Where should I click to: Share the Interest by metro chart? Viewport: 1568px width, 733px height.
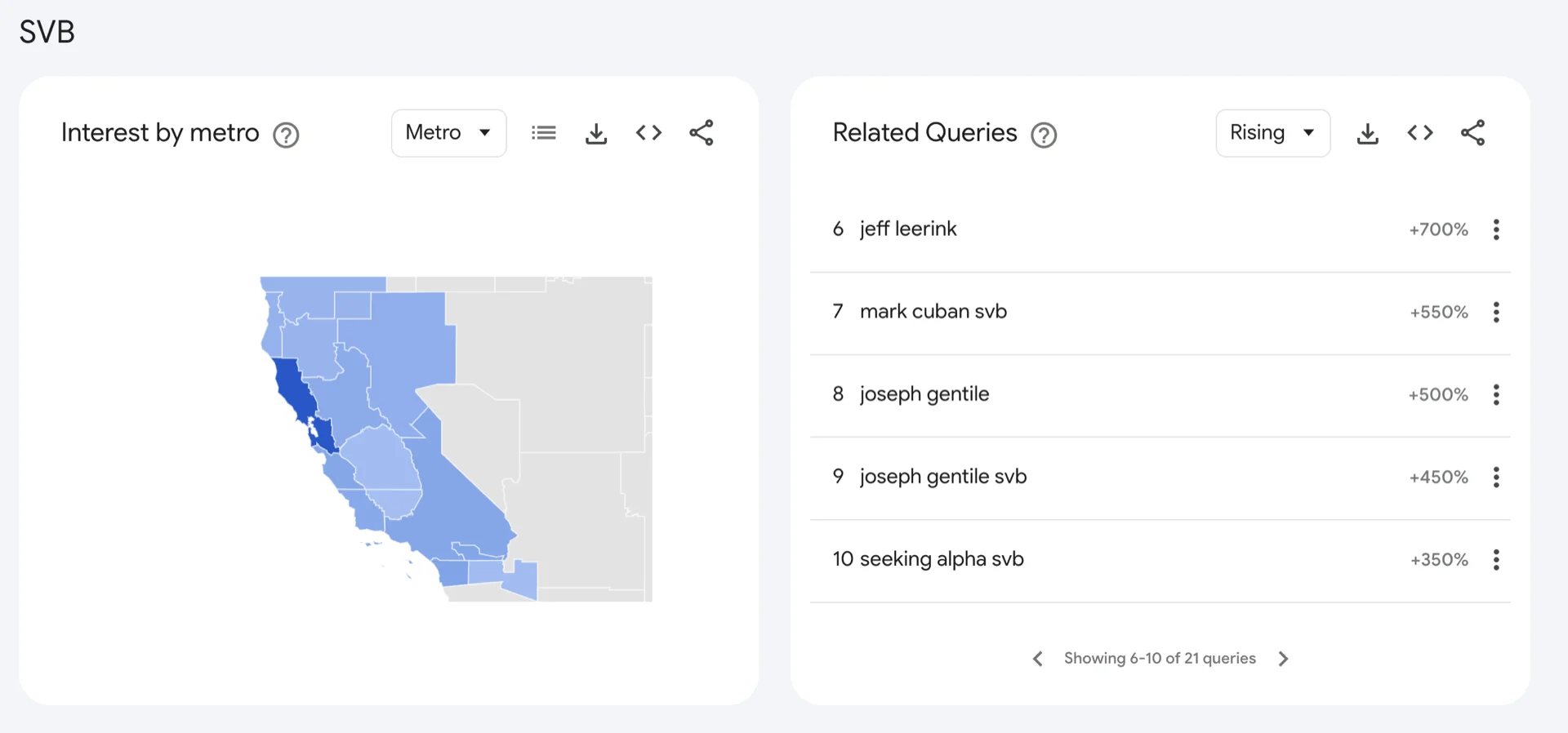(702, 133)
